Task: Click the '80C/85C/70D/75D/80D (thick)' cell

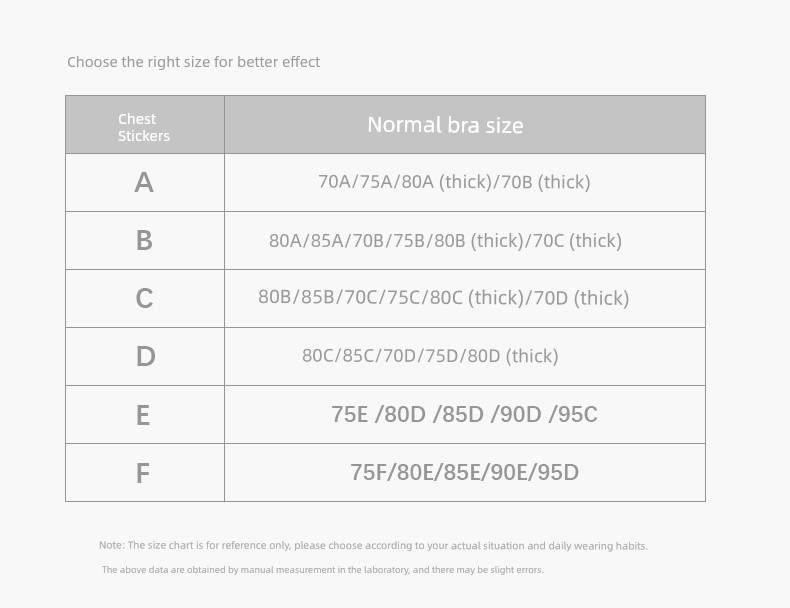Action: coord(465,356)
